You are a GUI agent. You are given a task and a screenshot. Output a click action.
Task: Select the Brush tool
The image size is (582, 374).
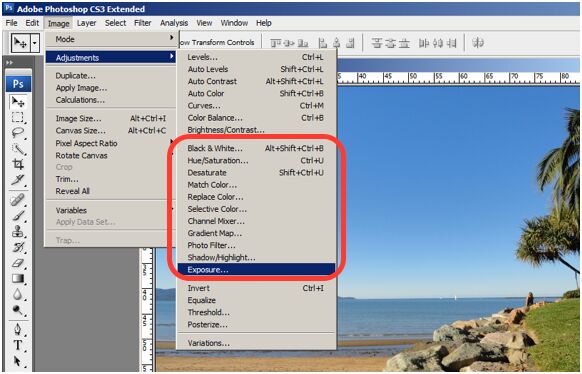[x=18, y=215]
